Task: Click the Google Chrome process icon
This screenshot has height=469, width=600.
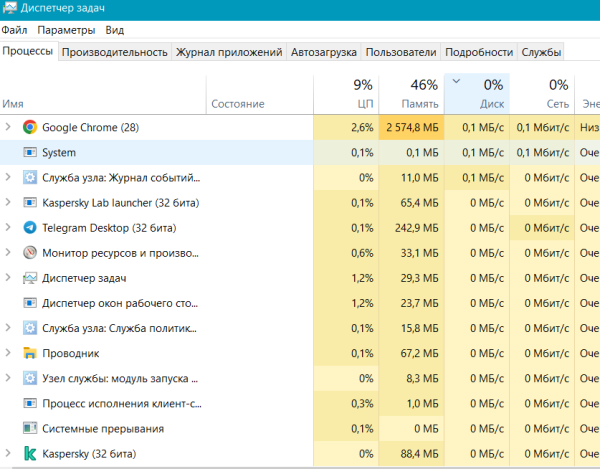Action: 30,128
